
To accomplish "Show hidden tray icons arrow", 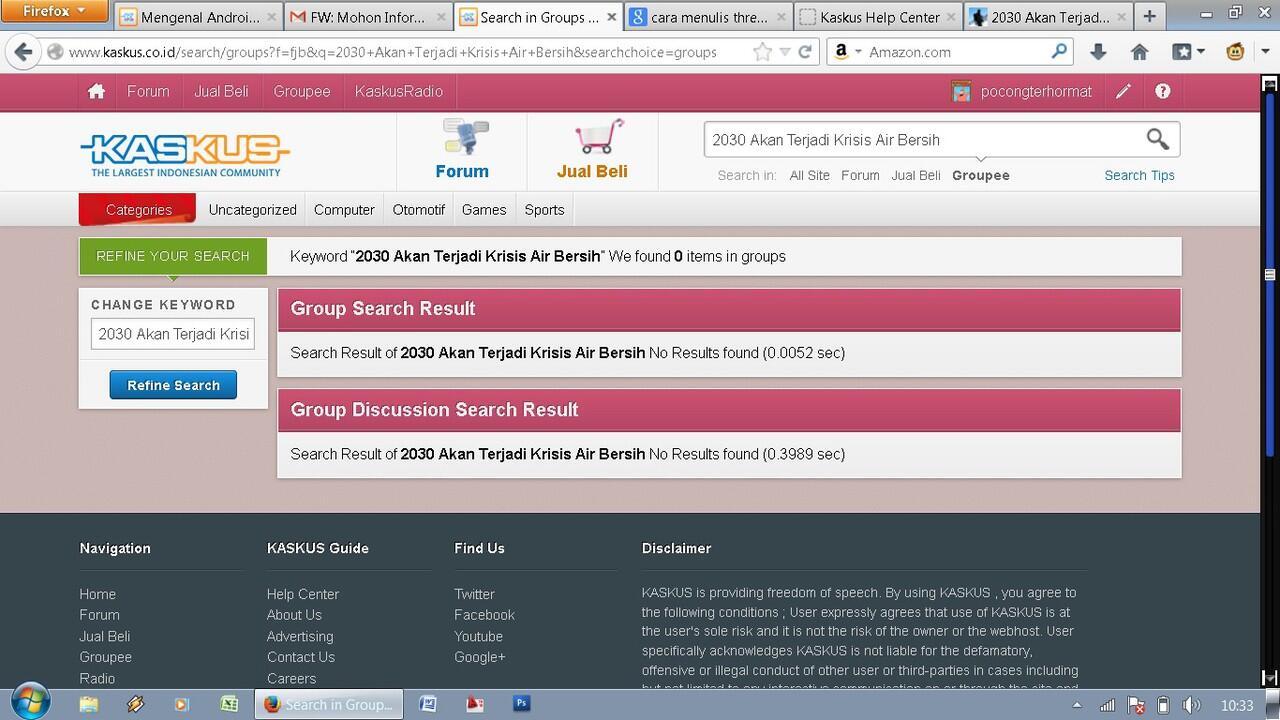I will pos(1077,705).
